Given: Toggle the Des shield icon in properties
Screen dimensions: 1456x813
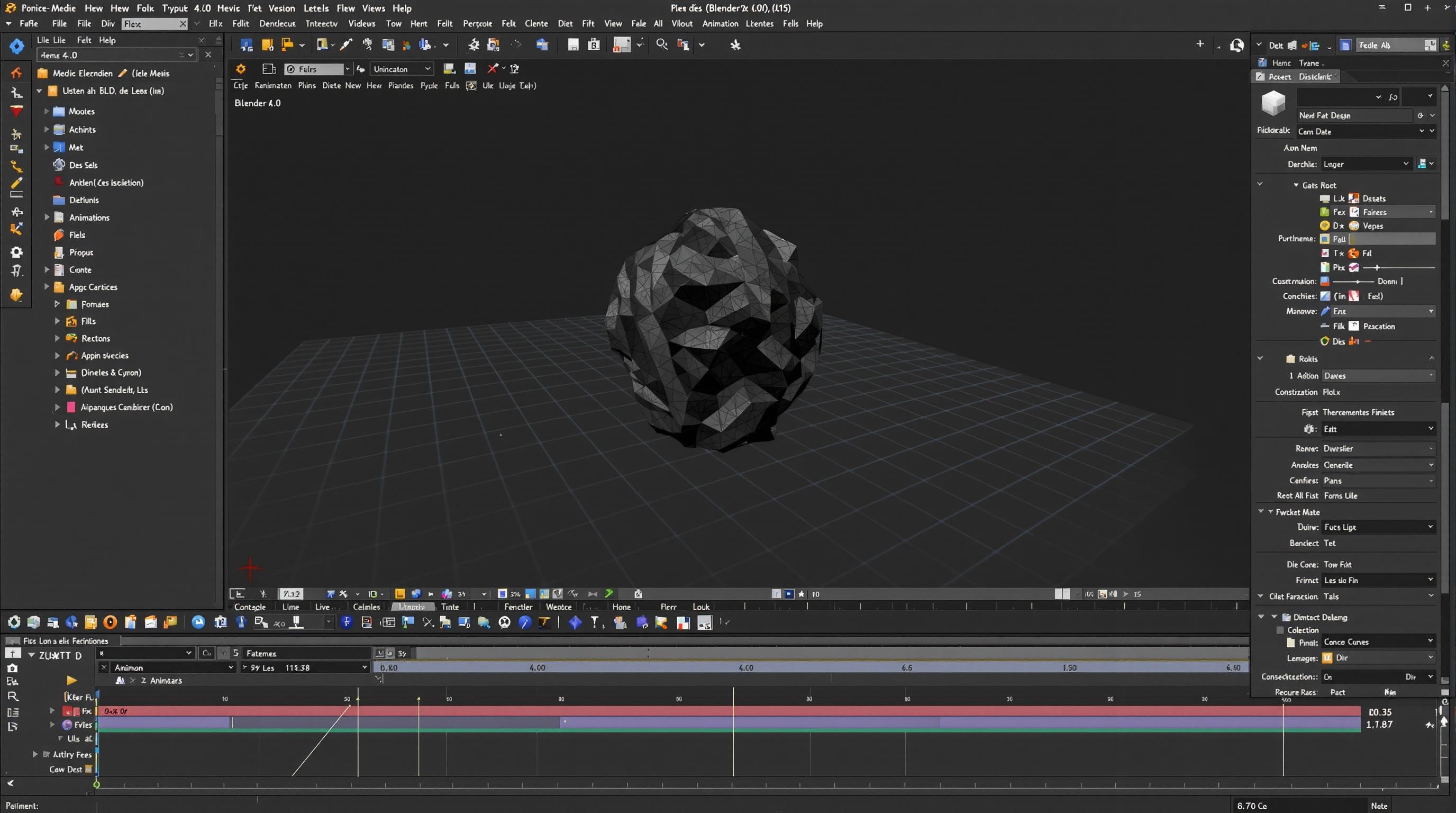Looking at the screenshot, I should pyautogui.click(x=1324, y=341).
